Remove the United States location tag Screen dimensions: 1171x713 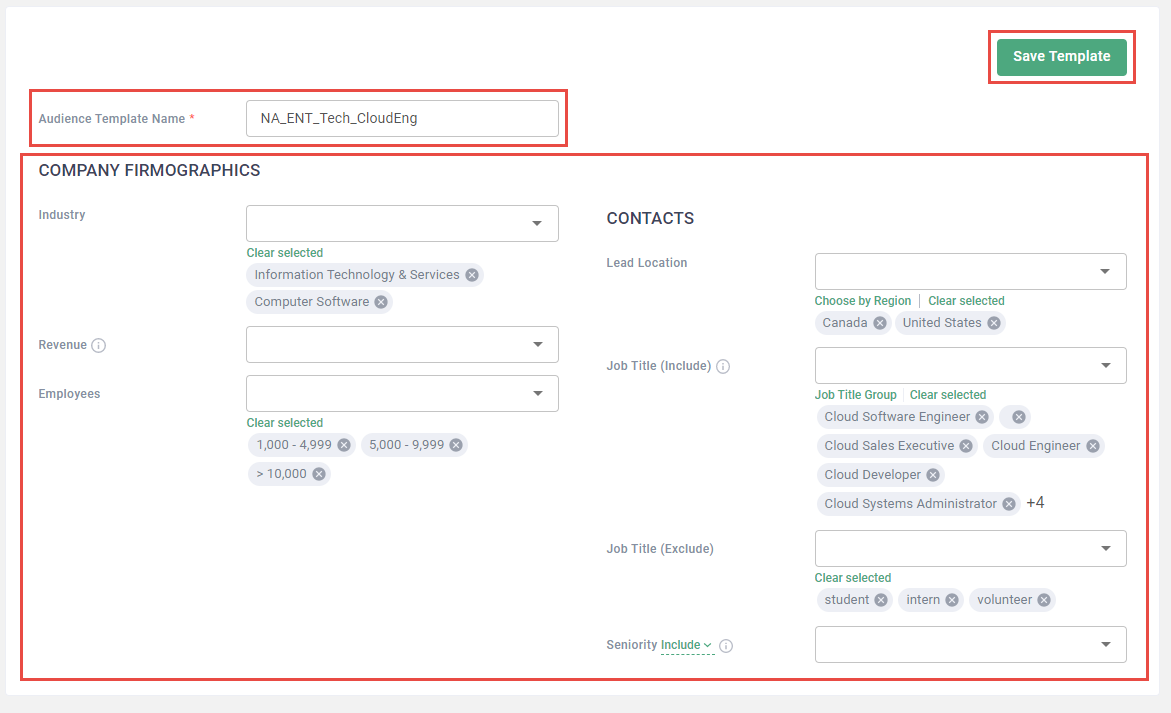tap(994, 323)
